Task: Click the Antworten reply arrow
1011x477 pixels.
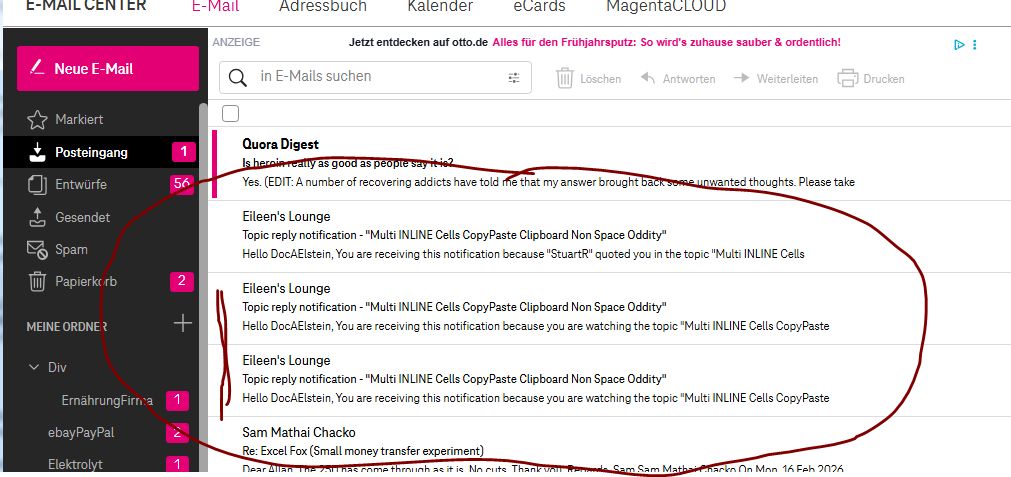Action: point(647,78)
